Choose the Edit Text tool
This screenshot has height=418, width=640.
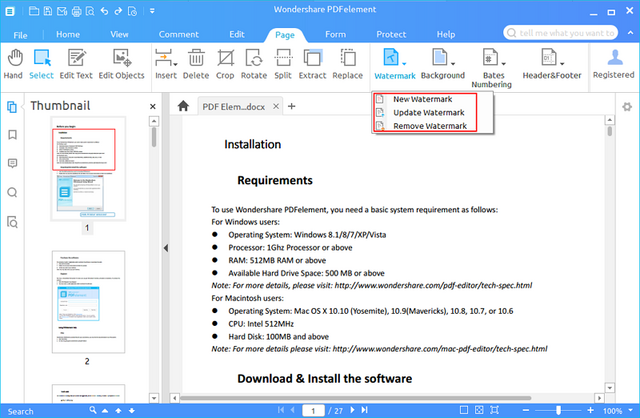point(76,64)
